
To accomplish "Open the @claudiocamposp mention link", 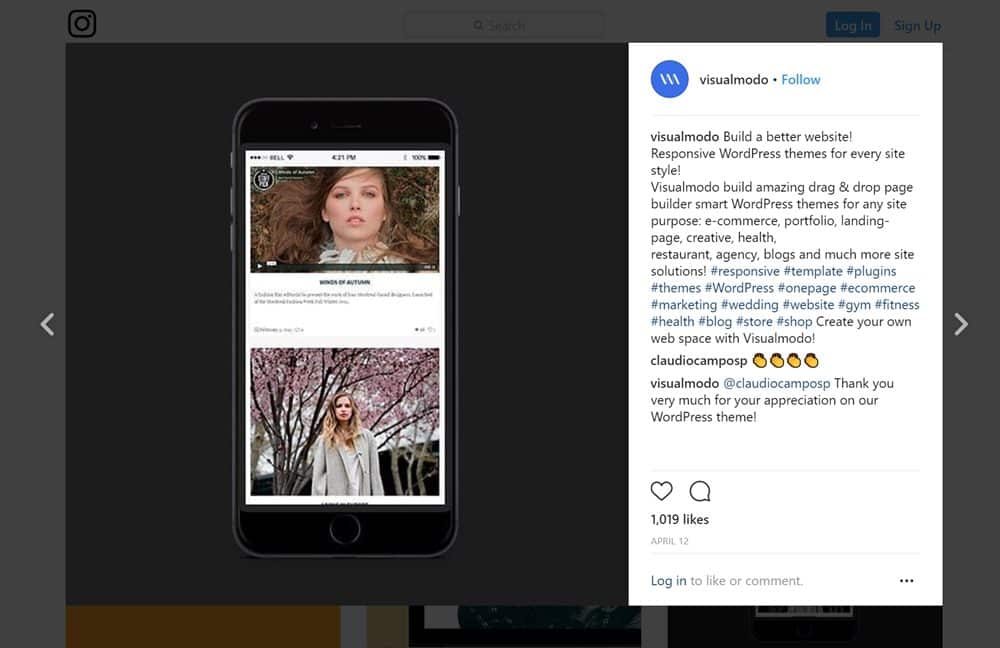I will tap(776, 383).
